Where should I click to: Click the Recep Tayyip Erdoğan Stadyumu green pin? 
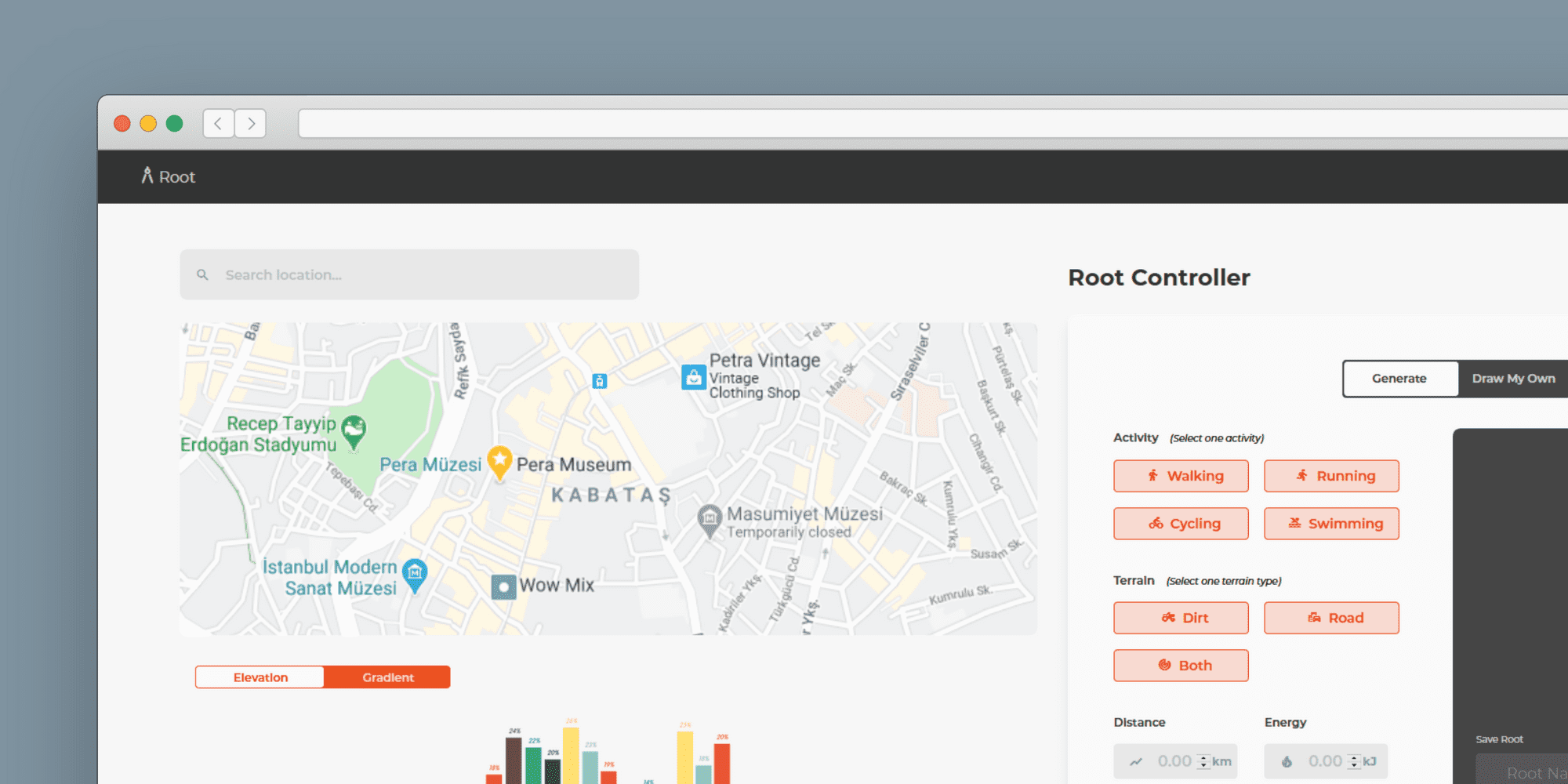point(354,432)
